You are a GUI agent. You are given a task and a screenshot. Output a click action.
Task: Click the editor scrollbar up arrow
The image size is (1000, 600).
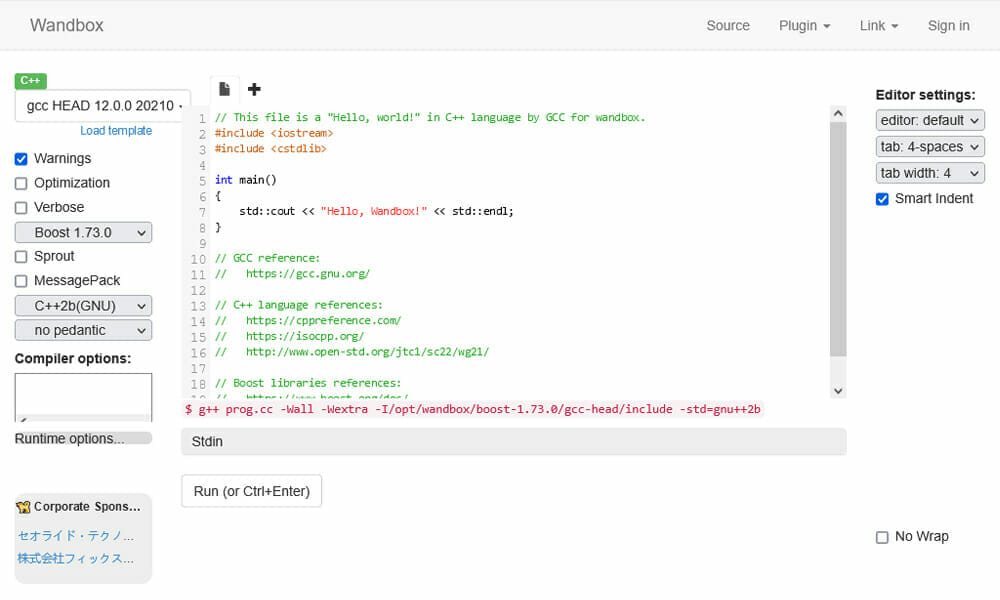click(x=838, y=115)
